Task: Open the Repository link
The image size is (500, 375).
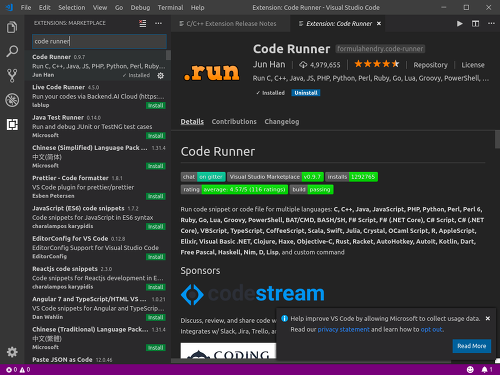Action: [x=430, y=65]
